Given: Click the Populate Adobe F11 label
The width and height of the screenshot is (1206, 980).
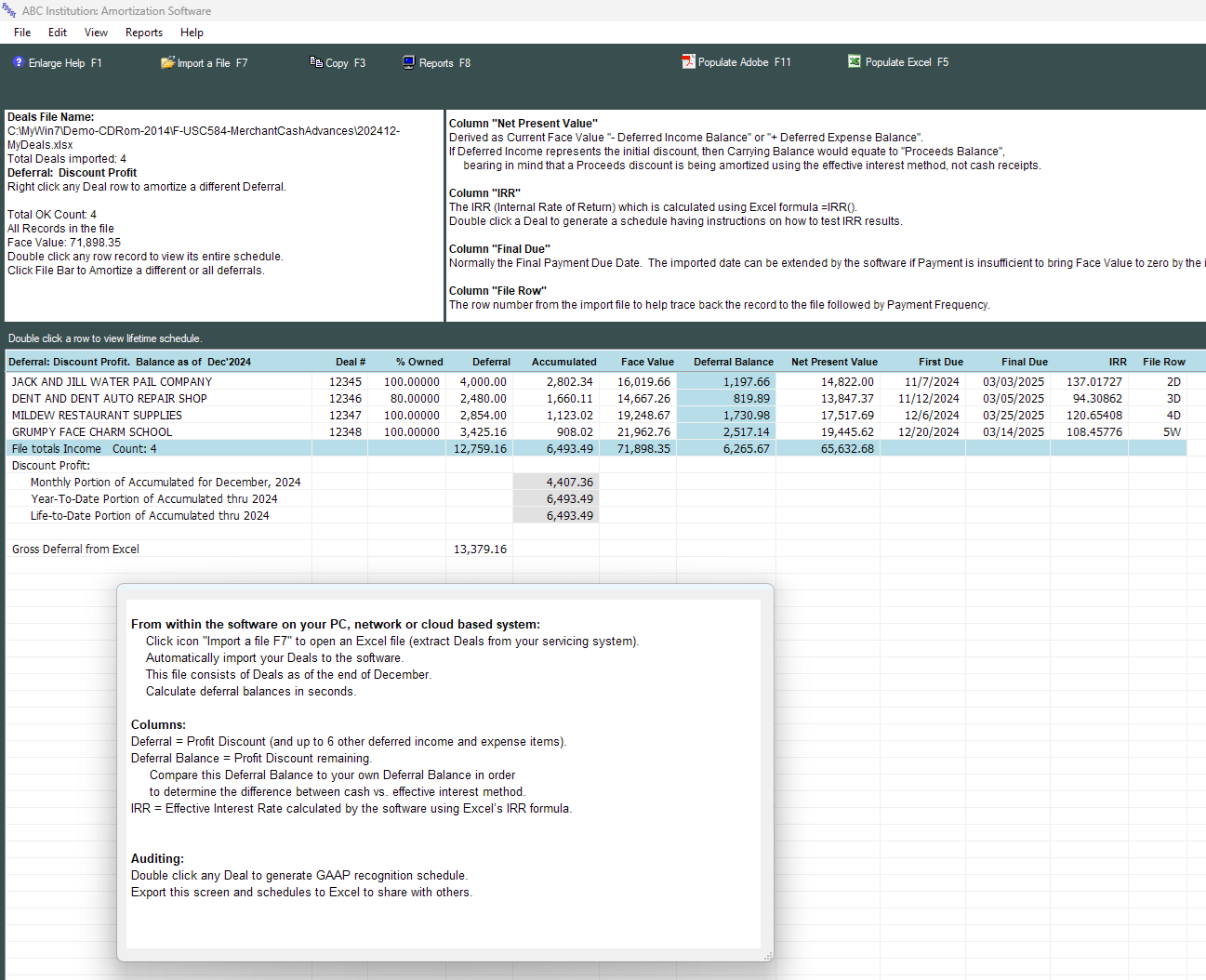Looking at the screenshot, I should pos(744,62).
